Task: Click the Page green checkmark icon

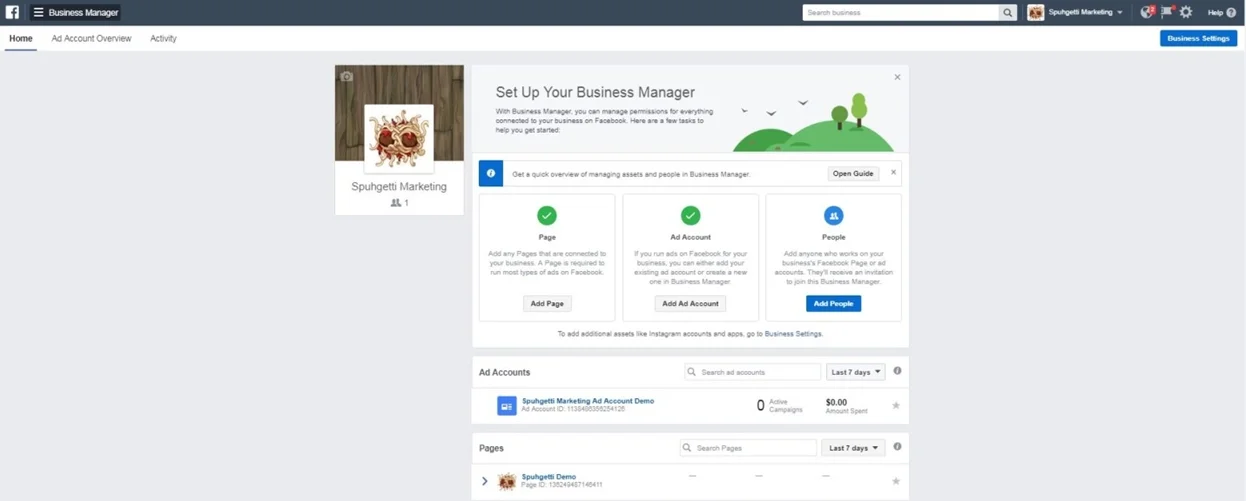Action: (547, 215)
